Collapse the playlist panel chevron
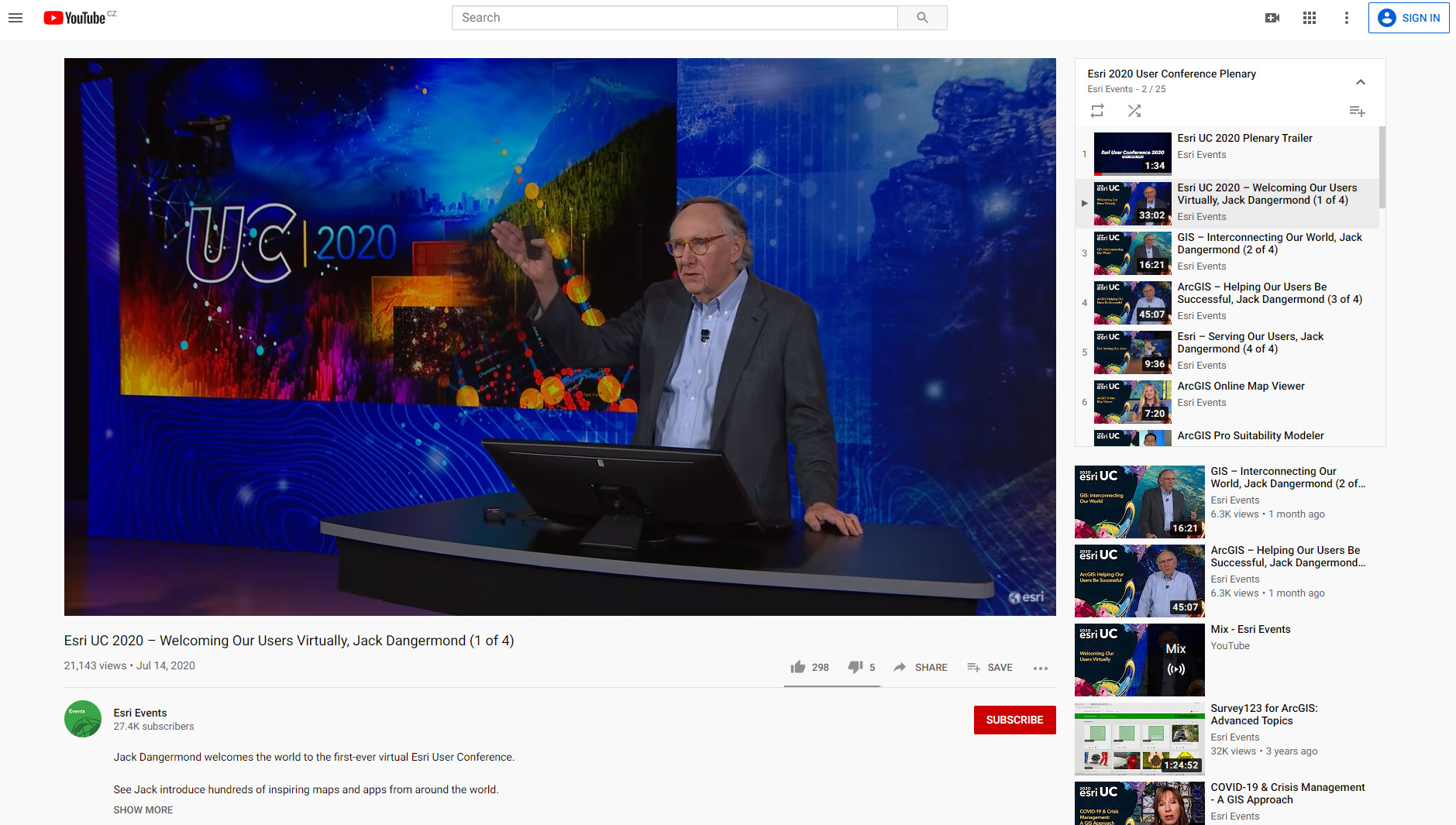1456x825 pixels. click(x=1361, y=81)
